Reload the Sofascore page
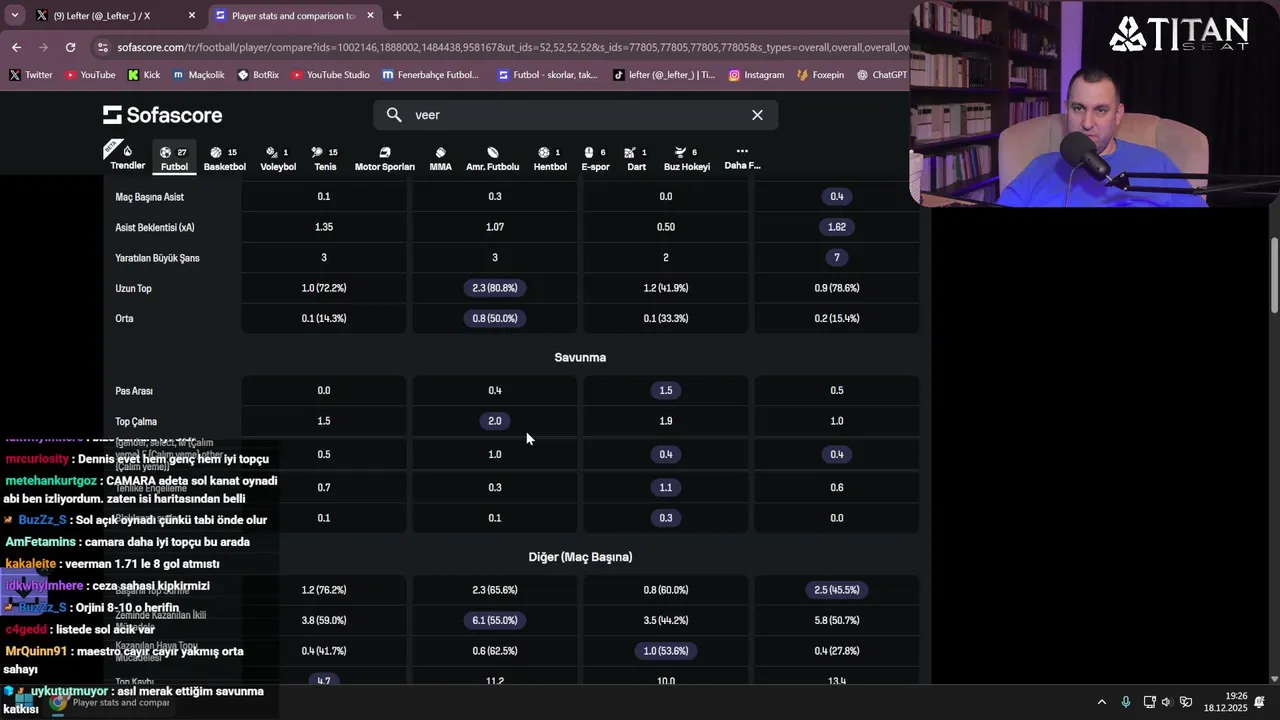The image size is (1280, 720). (x=70, y=47)
